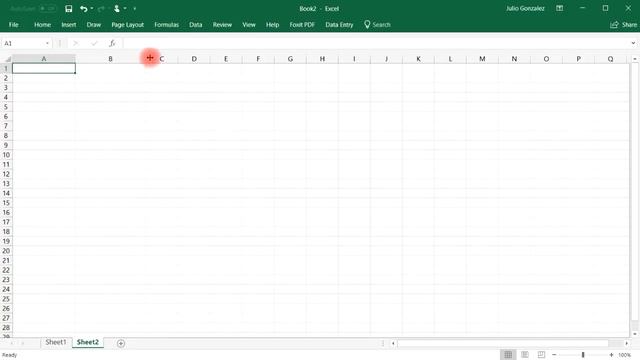Click the horizontal scrollbar left arrow

click(393, 343)
